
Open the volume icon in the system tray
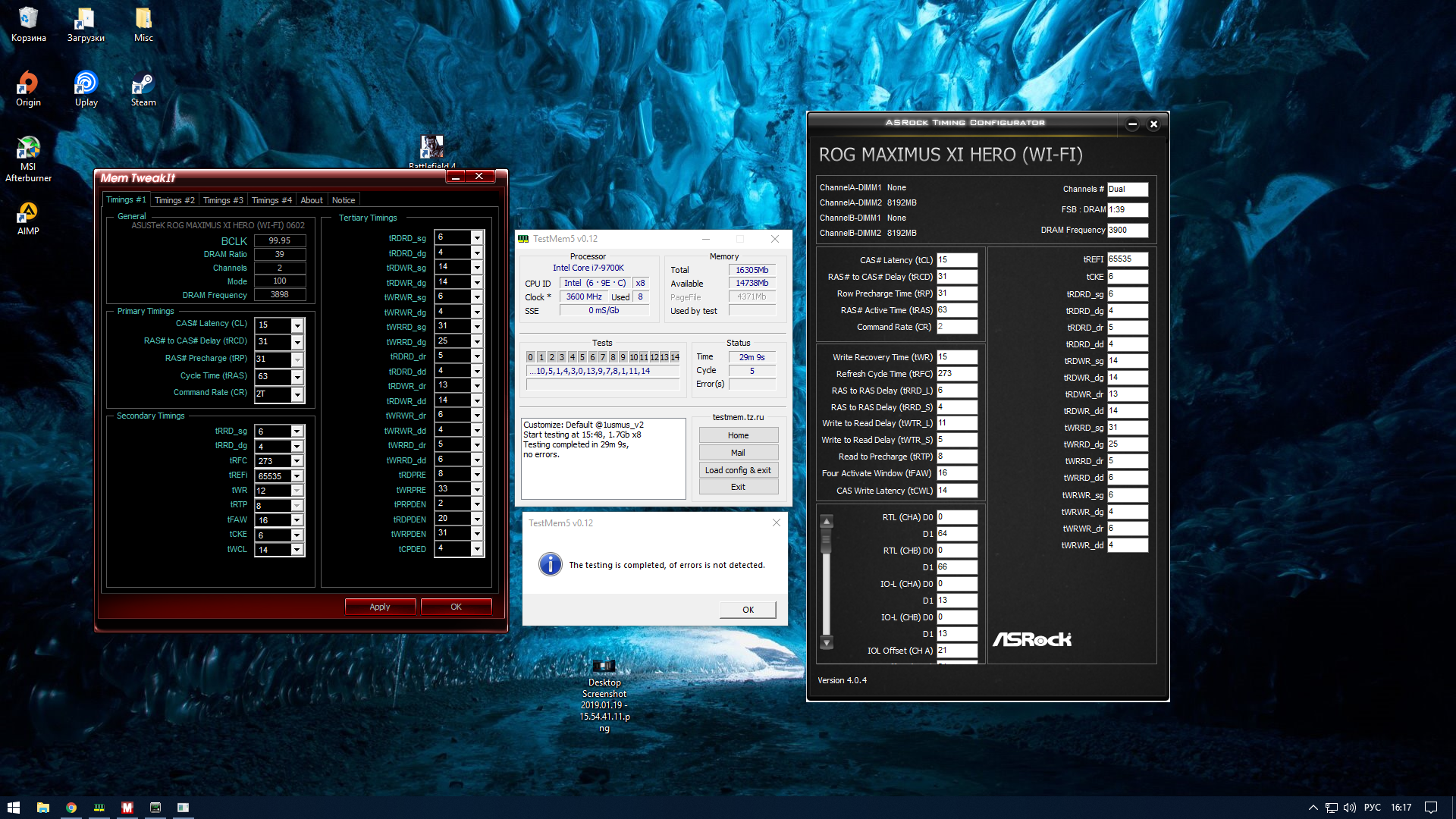[1350, 808]
